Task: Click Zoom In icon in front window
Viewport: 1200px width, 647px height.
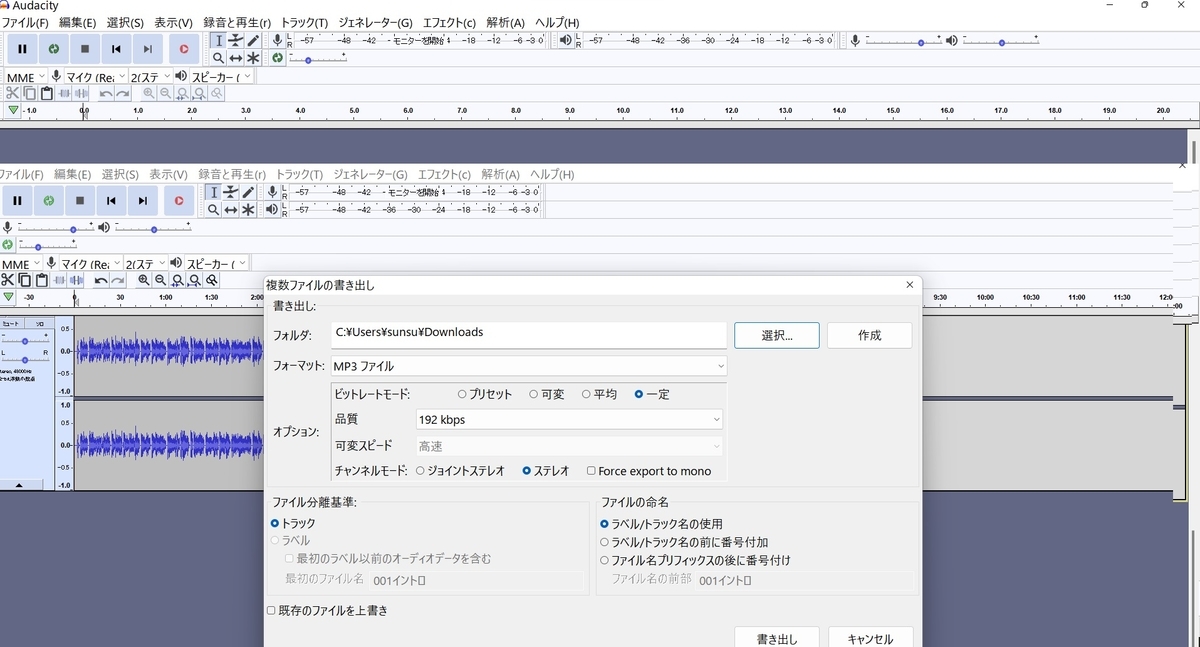Action: point(144,281)
